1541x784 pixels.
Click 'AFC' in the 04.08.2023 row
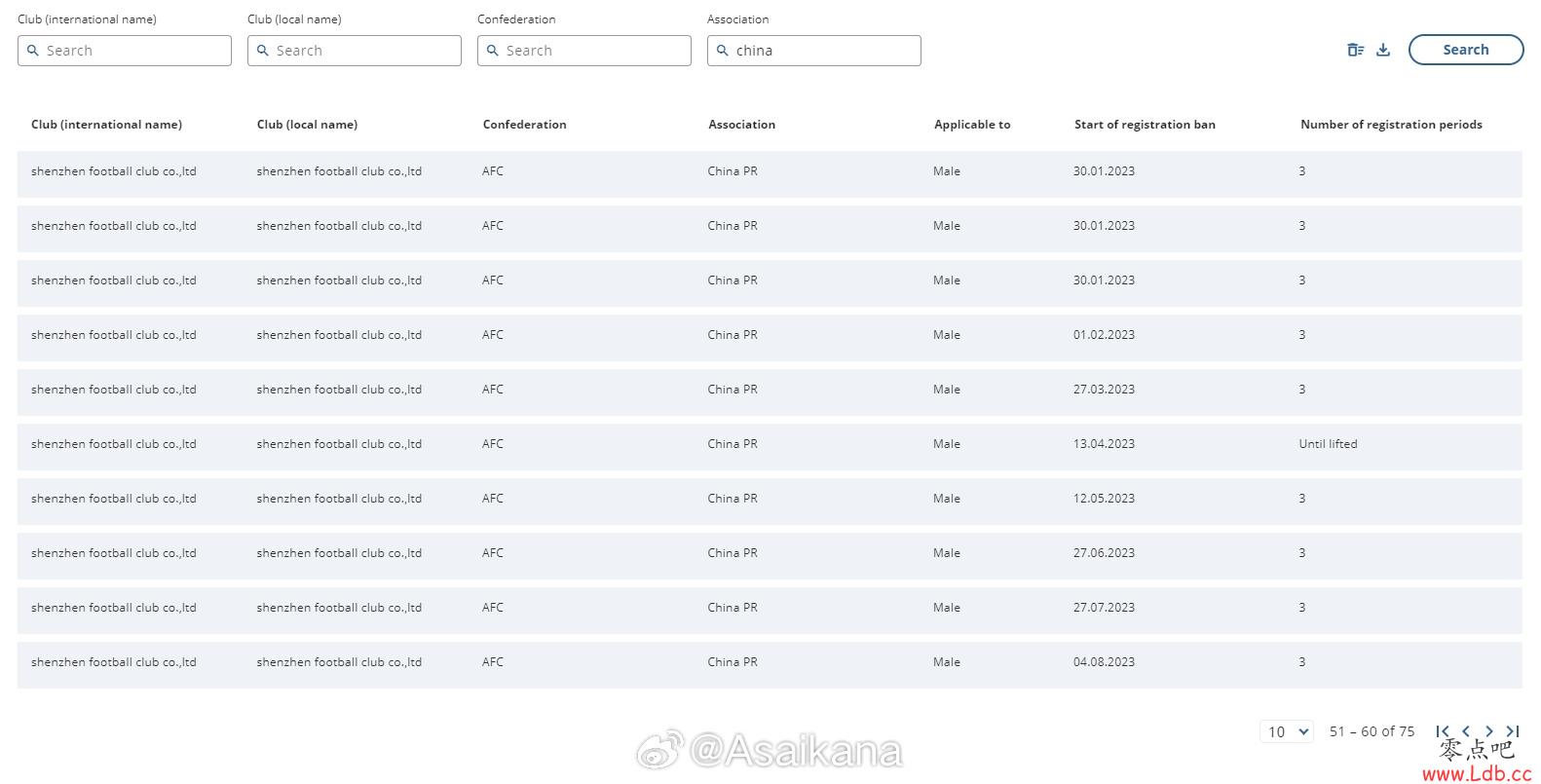click(x=493, y=662)
